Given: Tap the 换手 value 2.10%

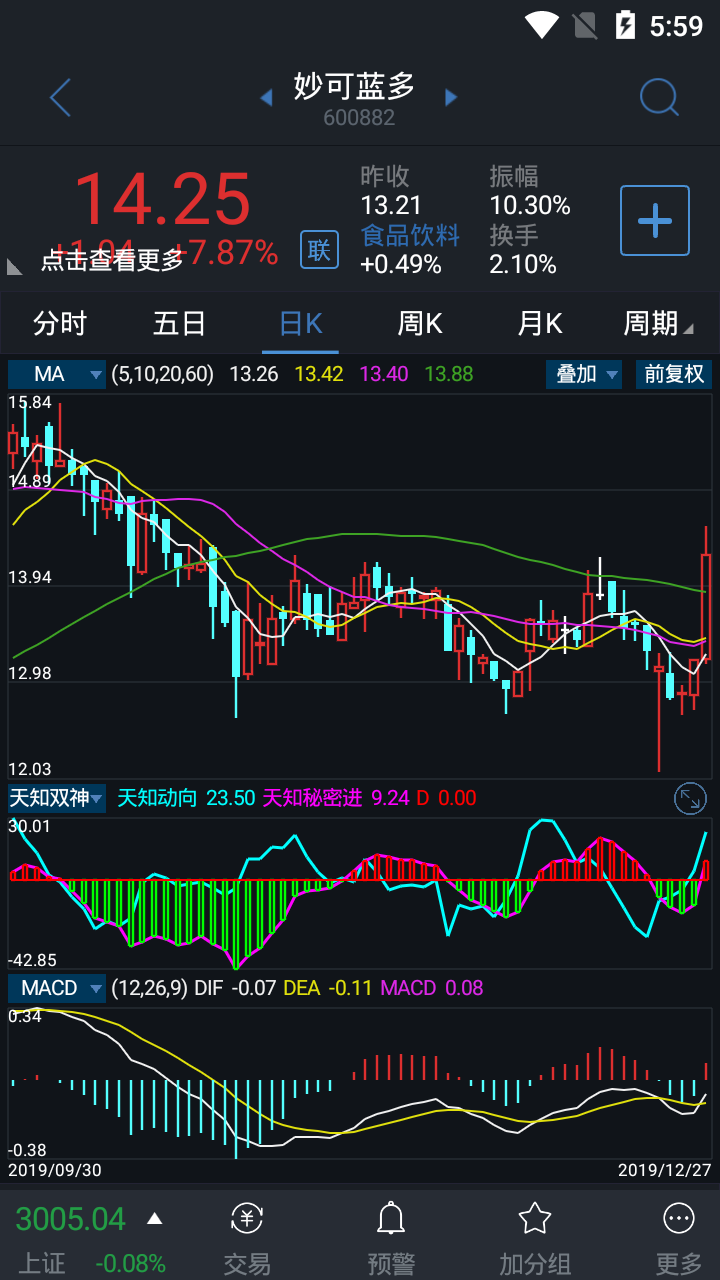Looking at the screenshot, I should tap(523, 264).
